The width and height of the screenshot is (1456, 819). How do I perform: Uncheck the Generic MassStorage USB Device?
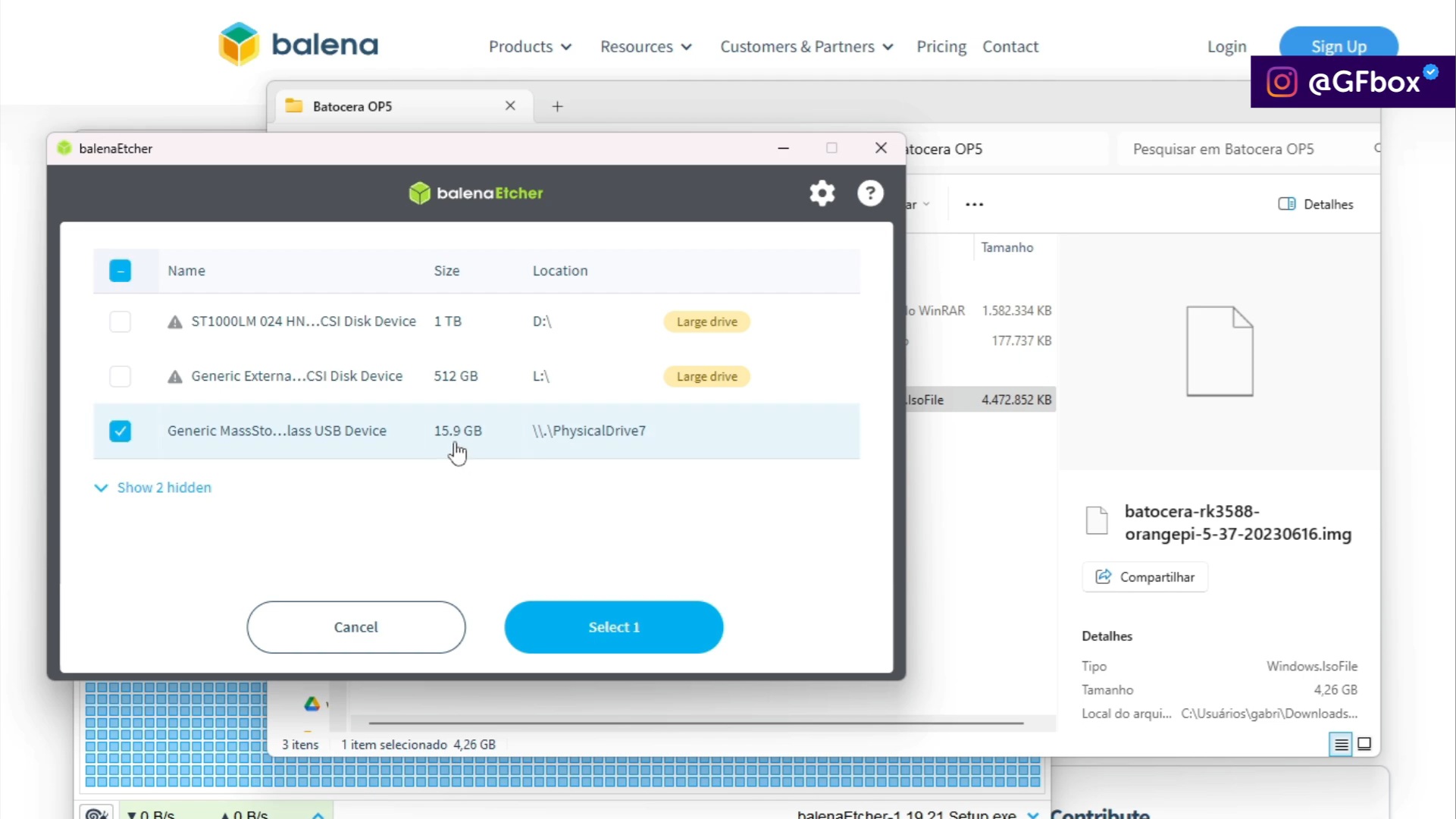pyautogui.click(x=120, y=431)
